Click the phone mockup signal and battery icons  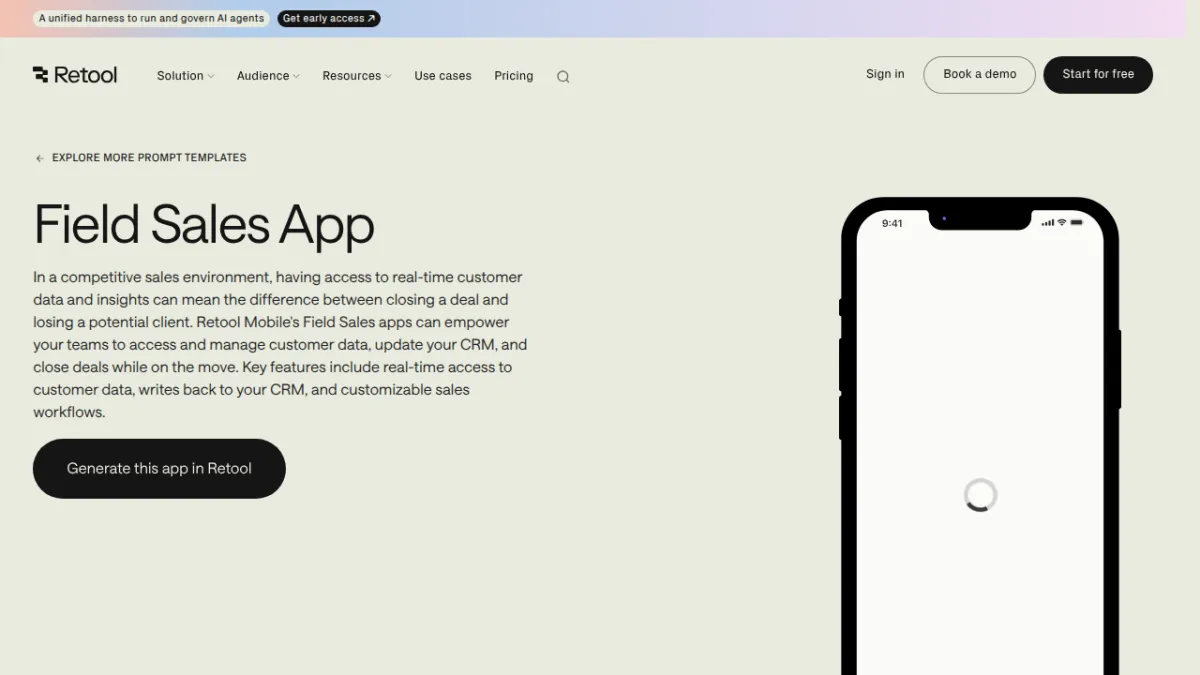click(1062, 222)
